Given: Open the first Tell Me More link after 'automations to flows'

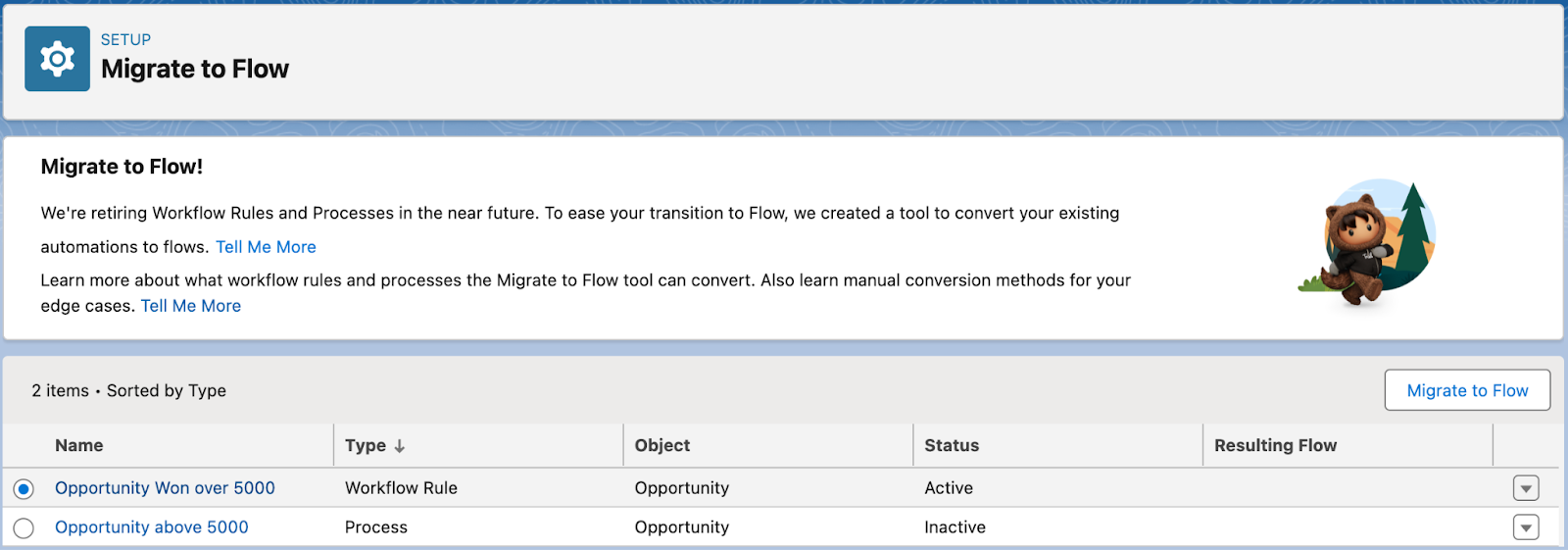Looking at the screenshot, I should [266, 247].
